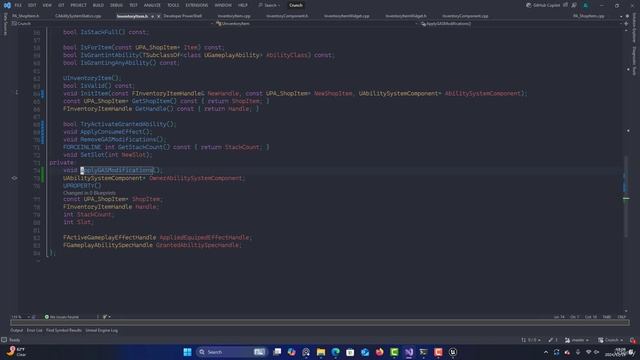This screenshot has width=640, height=360.
Task: Open Firefox from the taskbar
Action: pyautogui.click(x=380, y=352)
